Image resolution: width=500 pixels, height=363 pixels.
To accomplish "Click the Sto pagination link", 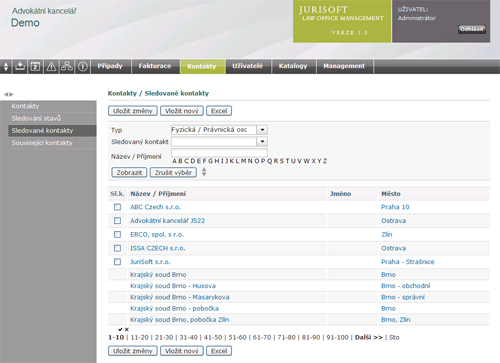I will [x=394, y=337].
